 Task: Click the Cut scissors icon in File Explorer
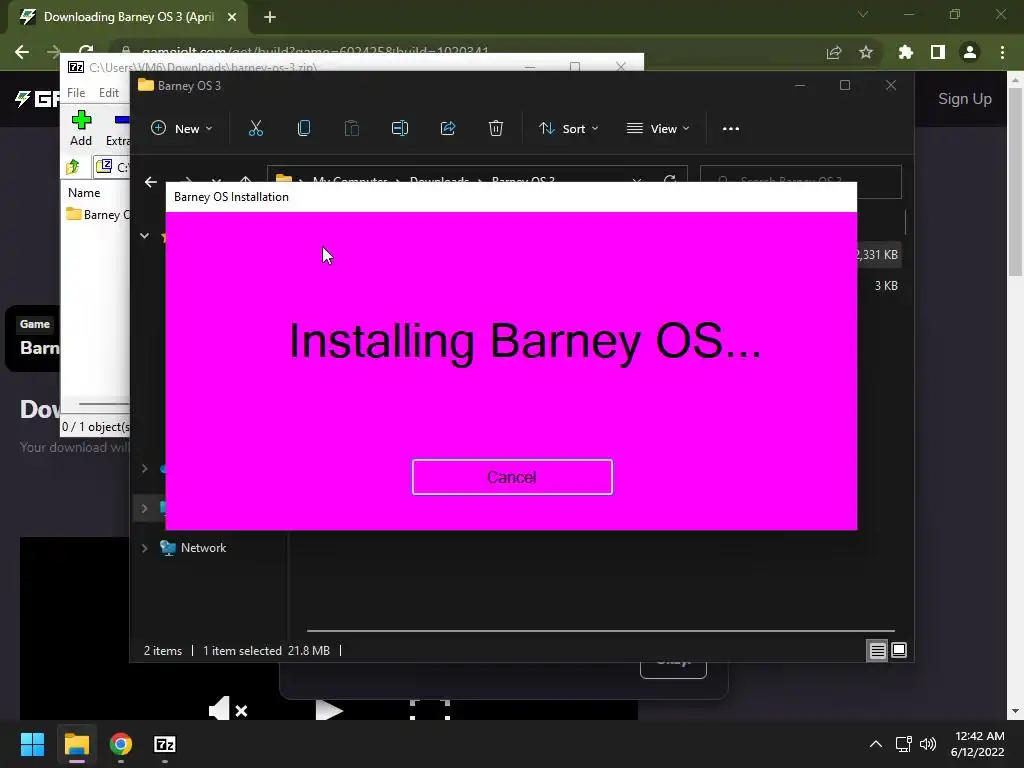point(256,129)
